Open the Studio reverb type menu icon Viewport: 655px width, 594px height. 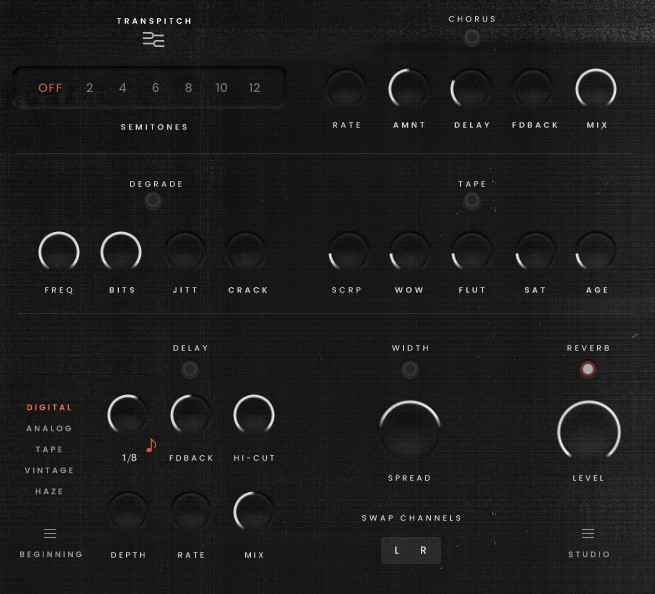click(588, 533)
